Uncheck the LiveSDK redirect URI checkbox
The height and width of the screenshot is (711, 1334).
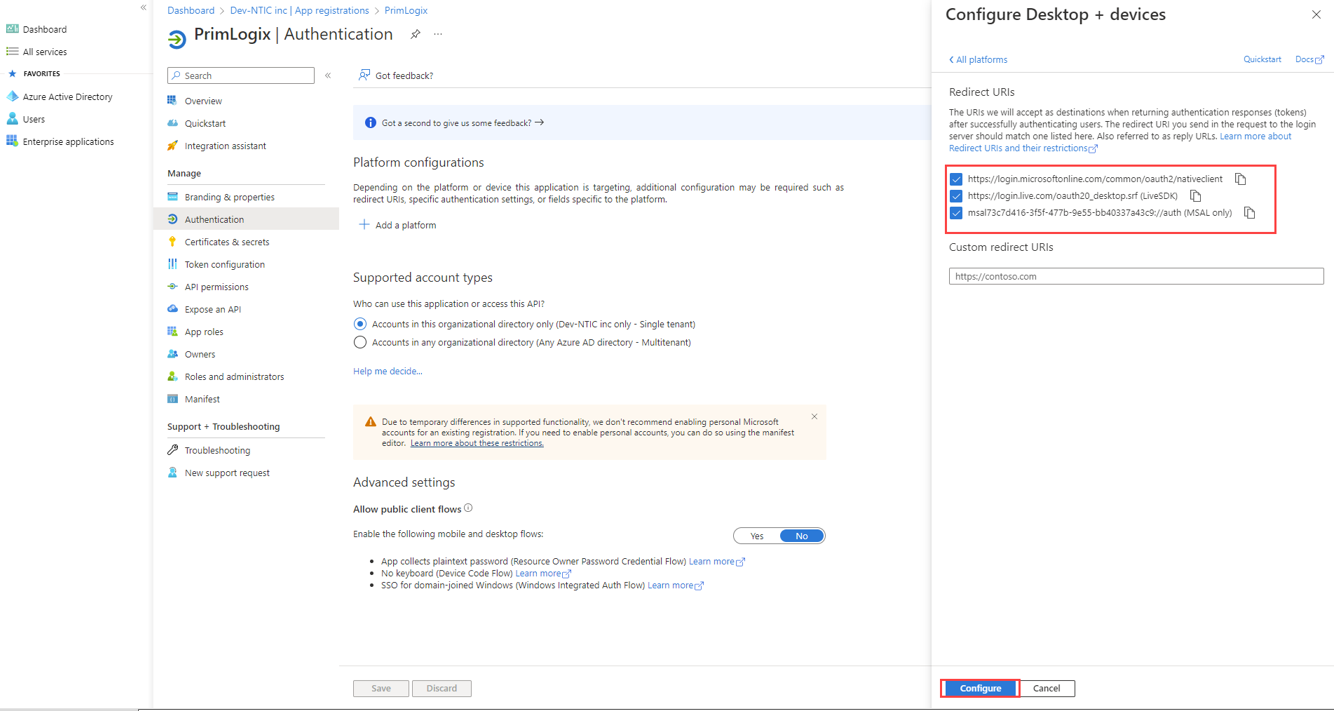coord(956,196)
